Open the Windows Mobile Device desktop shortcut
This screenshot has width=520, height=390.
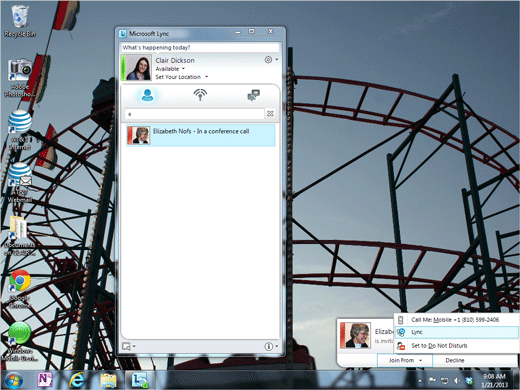click(20, 342)
